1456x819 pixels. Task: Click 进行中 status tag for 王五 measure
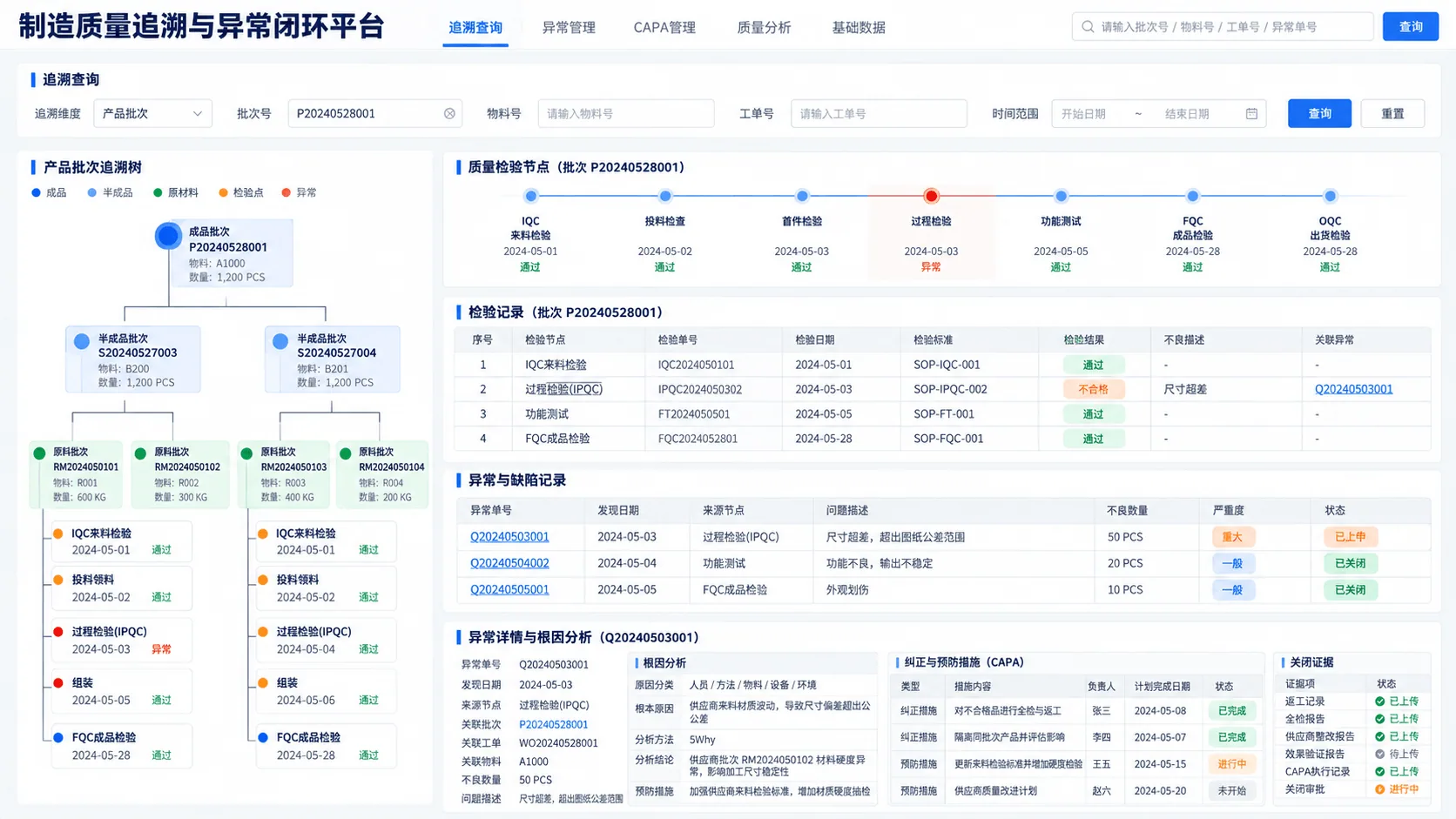pyautogui.click(x=1231, y=764)
